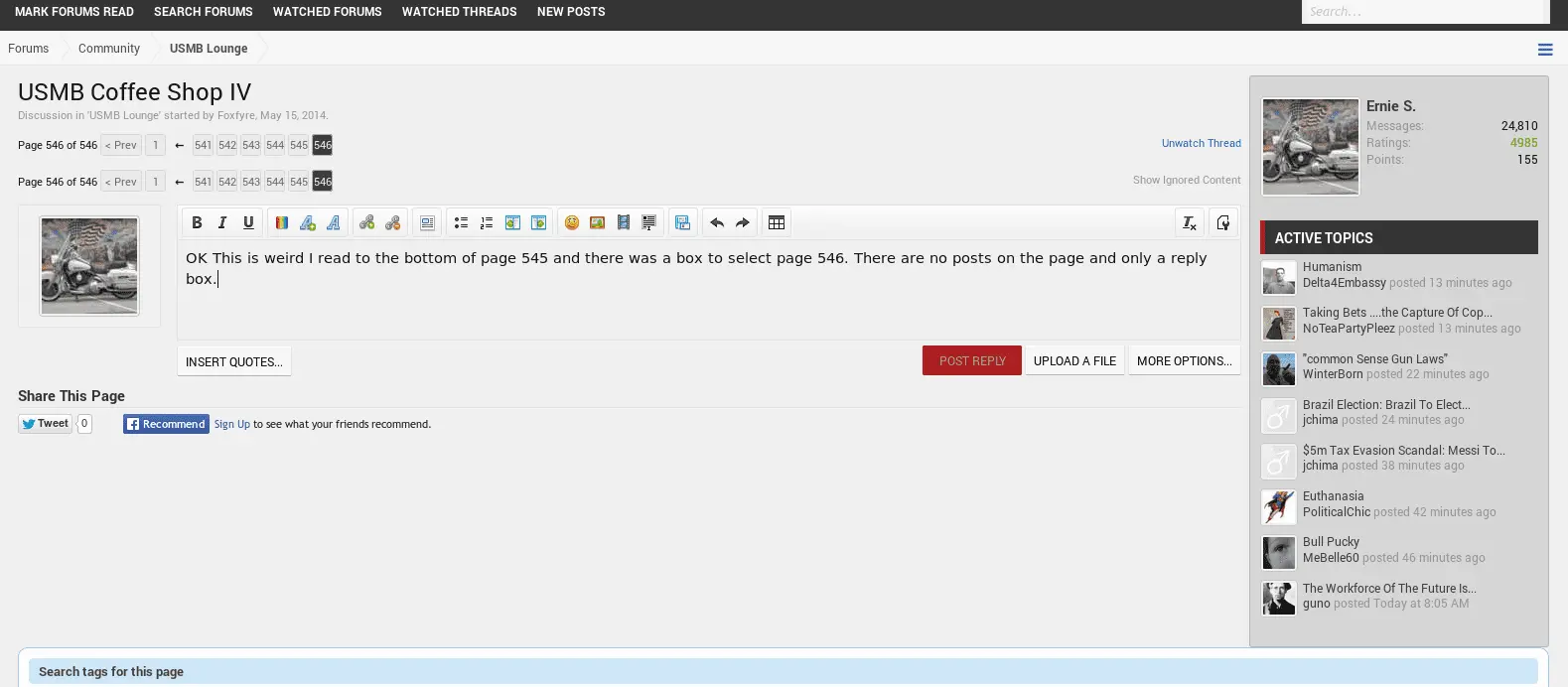Open WinterBorn's profile link
This screenshot has width=1568, height=687.
point(1333,374)
